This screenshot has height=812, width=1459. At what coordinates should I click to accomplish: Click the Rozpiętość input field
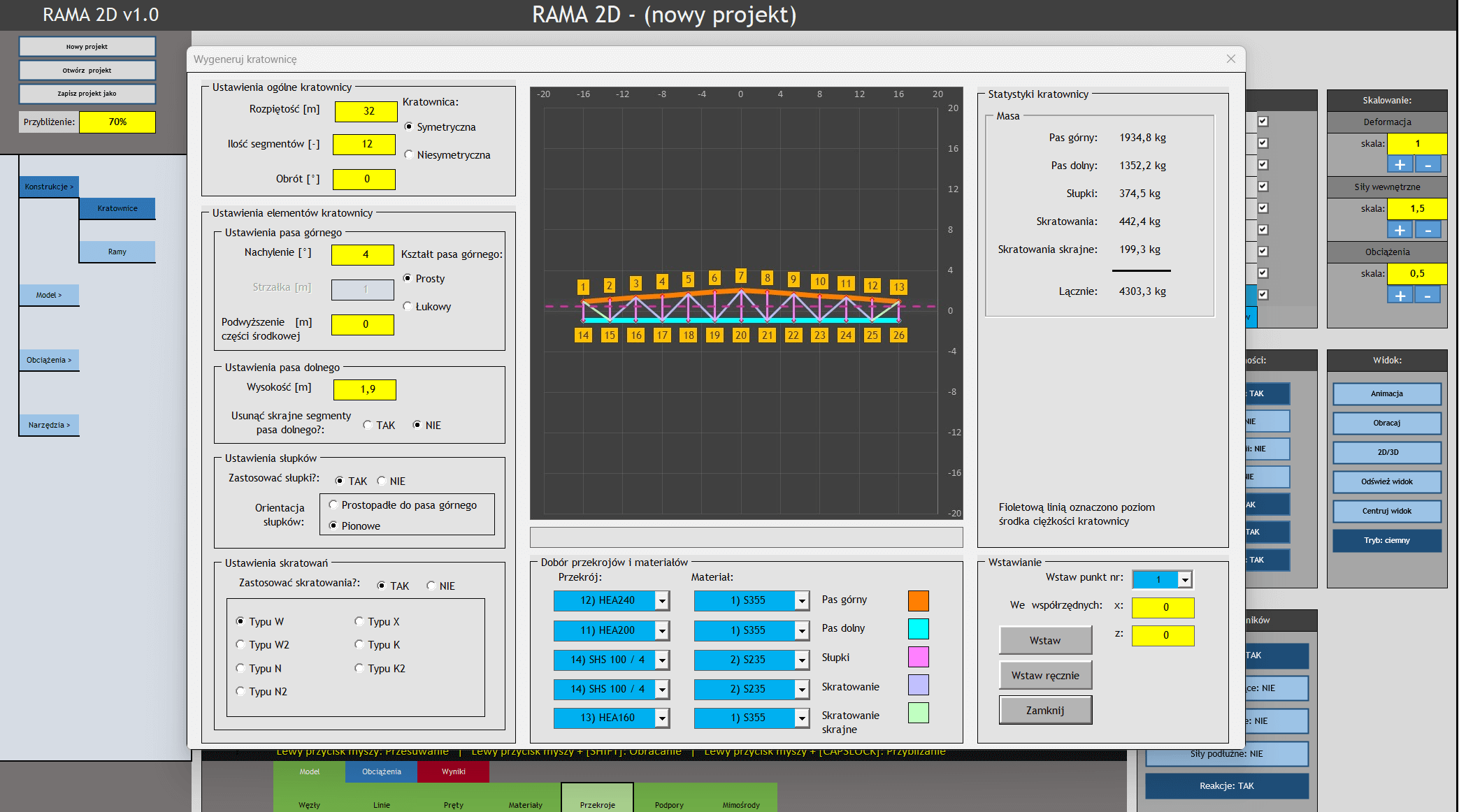(x=366, y=111)
